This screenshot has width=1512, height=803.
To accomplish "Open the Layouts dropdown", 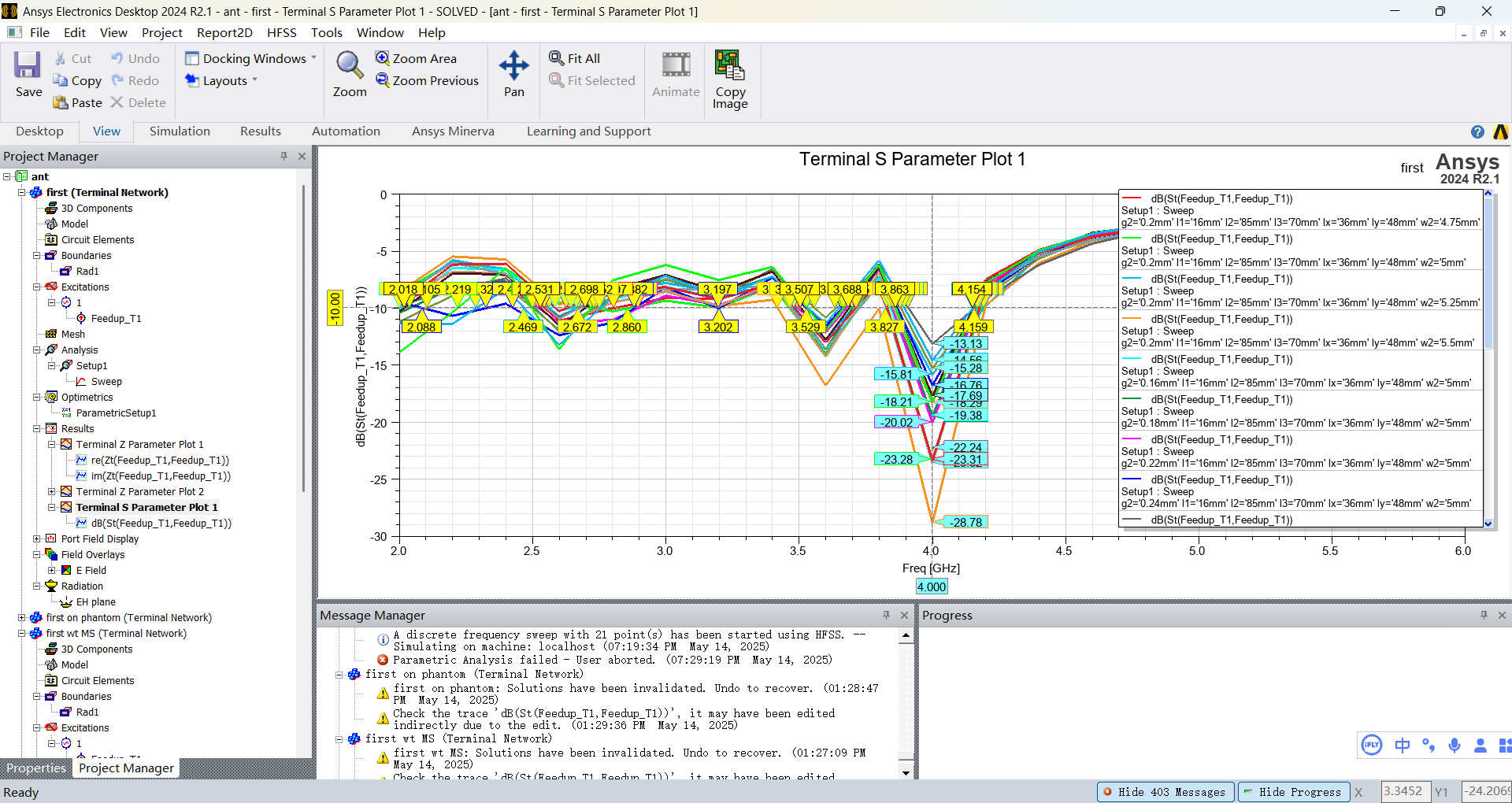I will tap(221, 80).
